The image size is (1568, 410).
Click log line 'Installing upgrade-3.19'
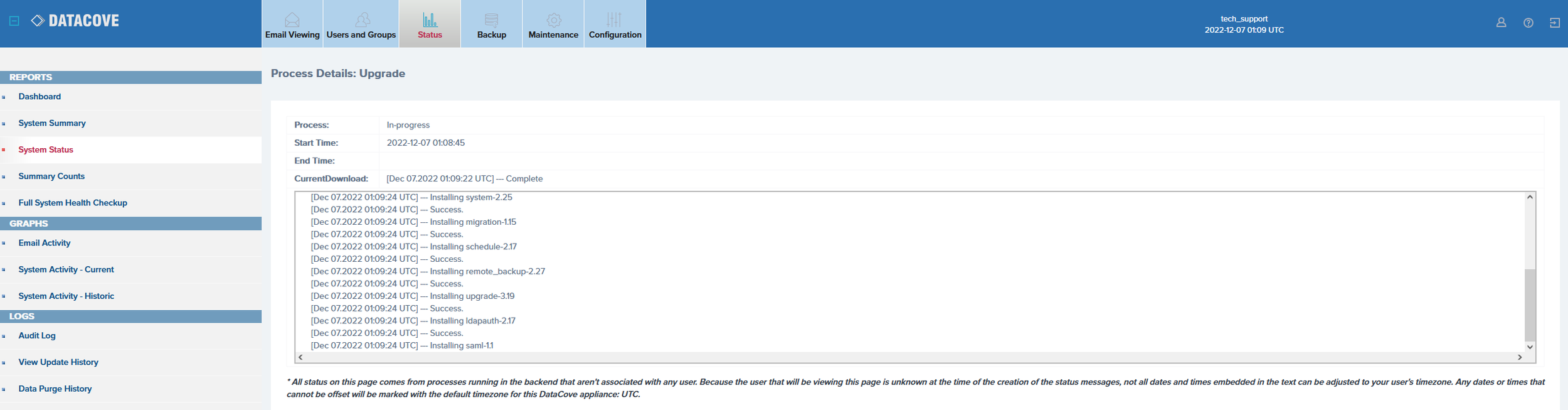coord(472,296)
